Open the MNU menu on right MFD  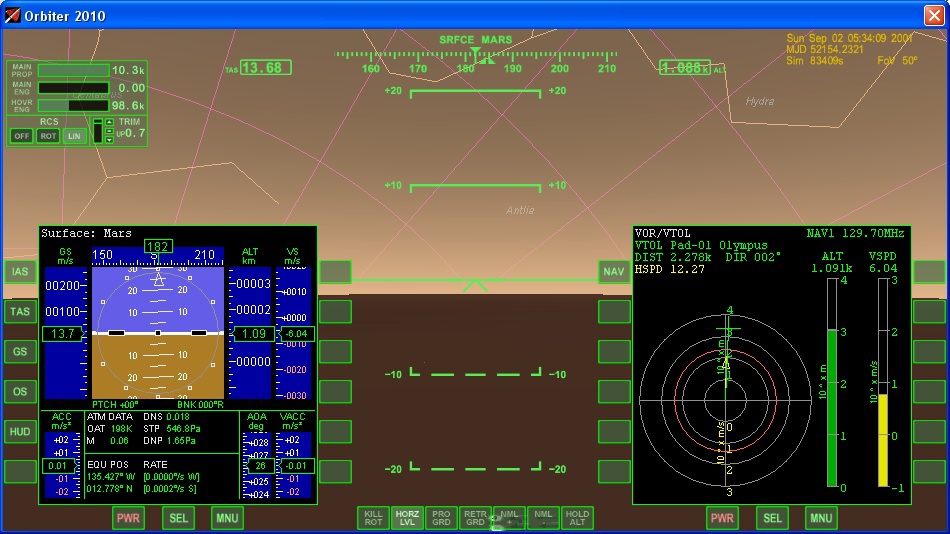[x=821, y=518]
